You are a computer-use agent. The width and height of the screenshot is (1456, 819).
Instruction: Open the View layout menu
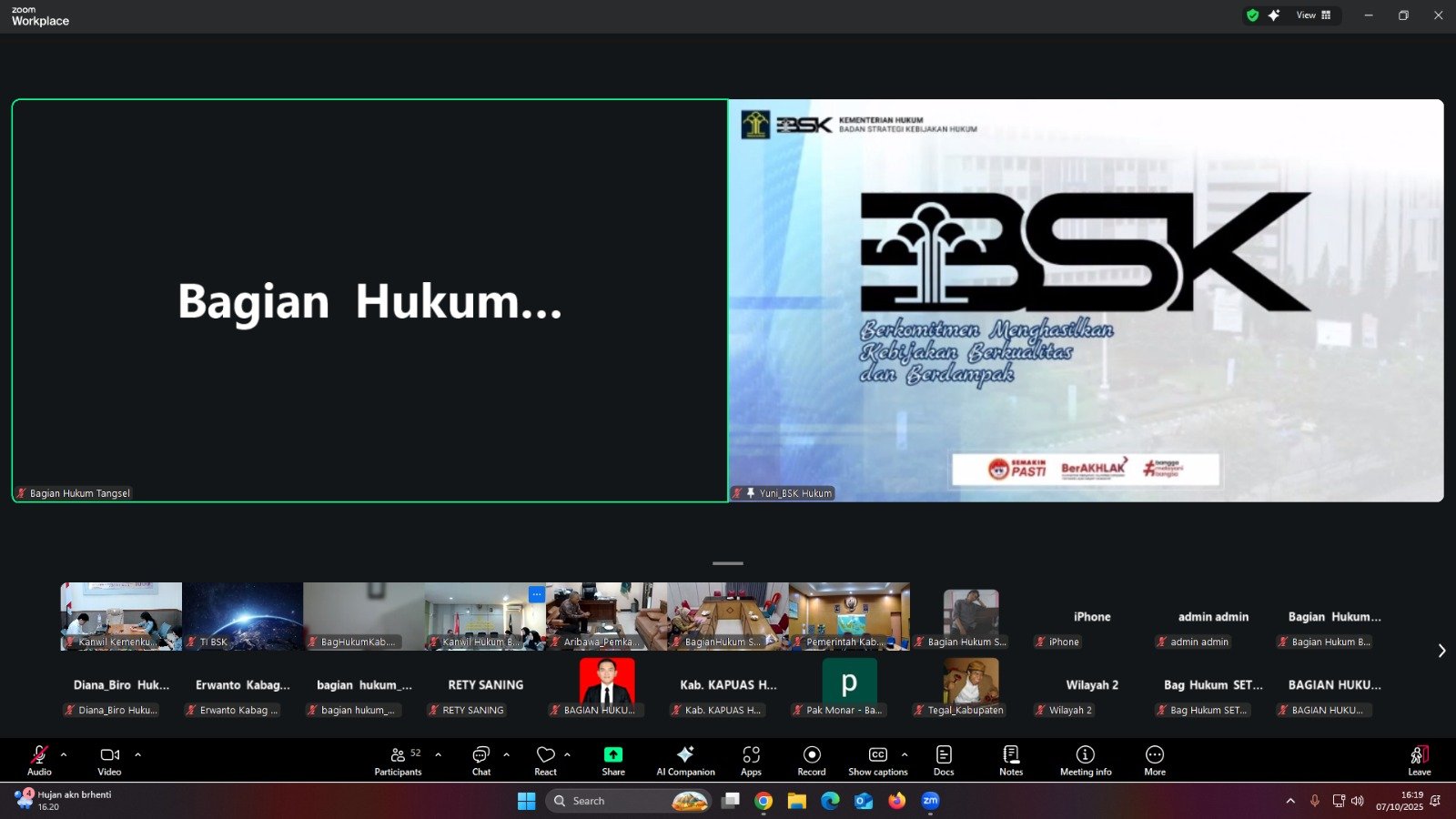tap(1313, 15)
